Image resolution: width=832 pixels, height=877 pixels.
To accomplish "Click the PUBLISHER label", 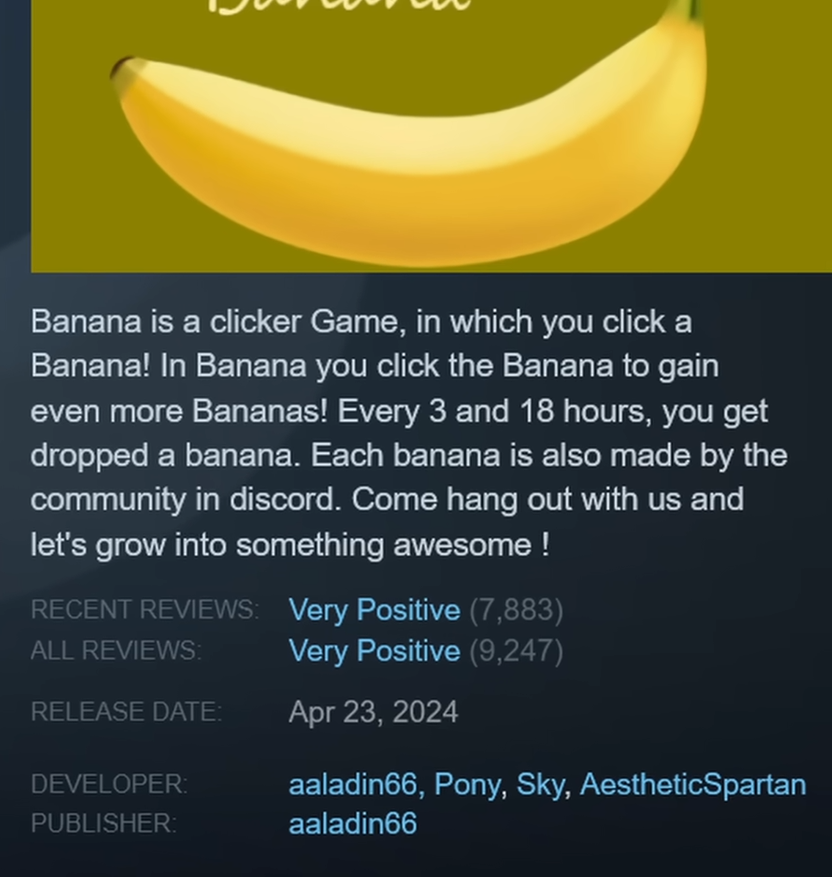I will [103, 823].
